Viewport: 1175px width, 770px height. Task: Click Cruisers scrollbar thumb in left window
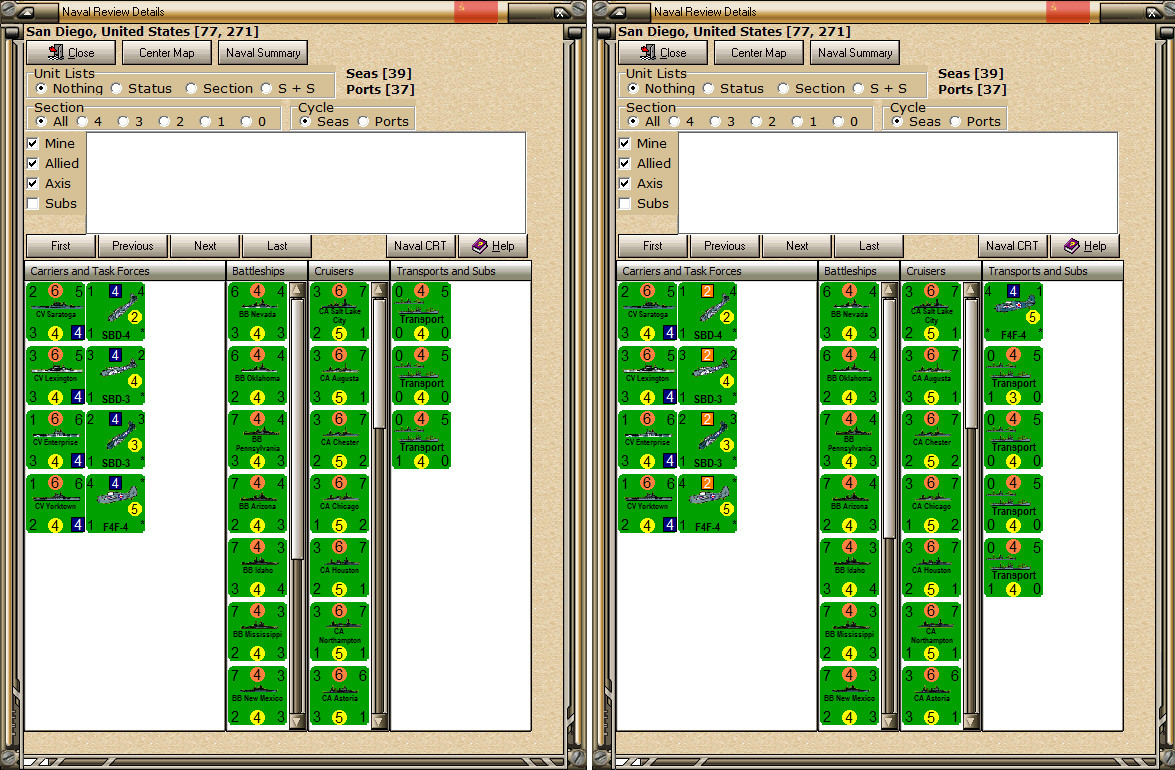[379, 363]
